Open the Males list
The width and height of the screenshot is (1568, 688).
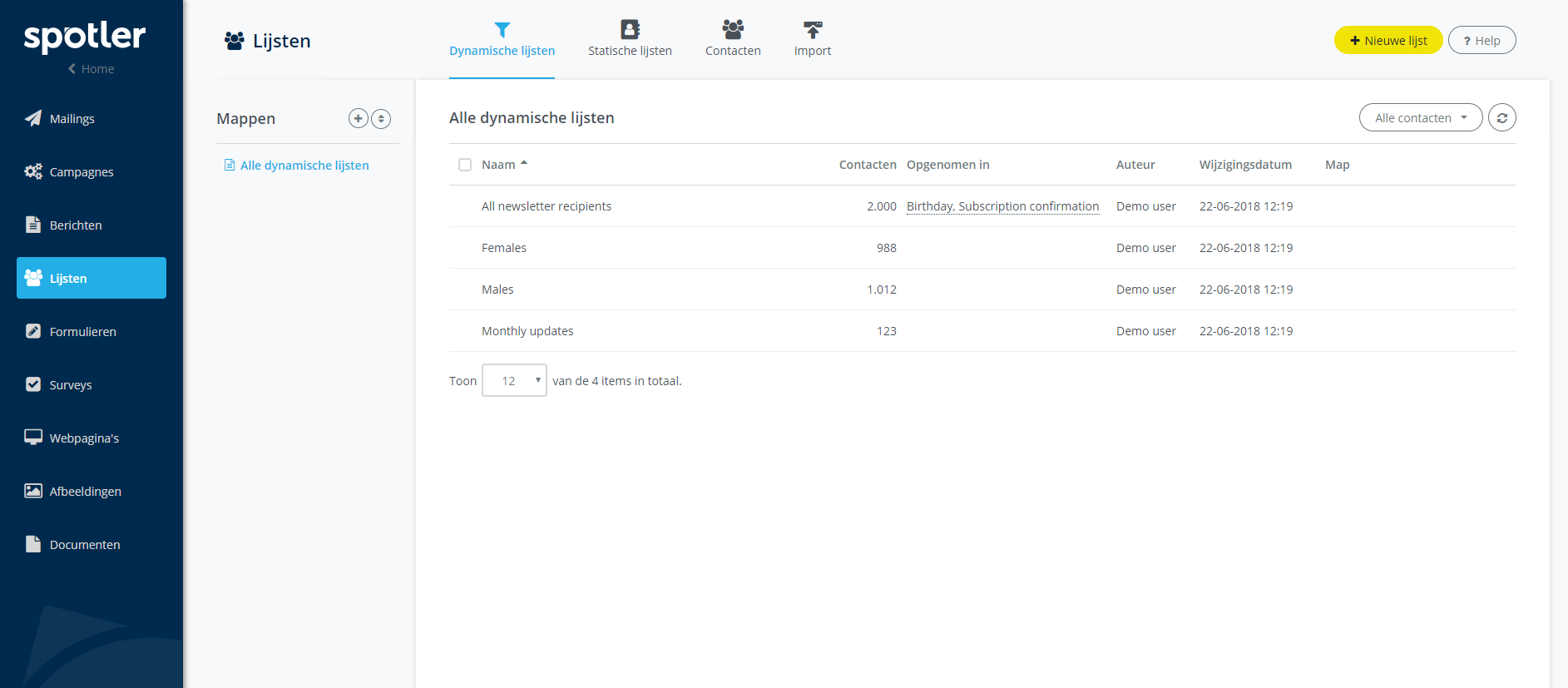point(497,290)
